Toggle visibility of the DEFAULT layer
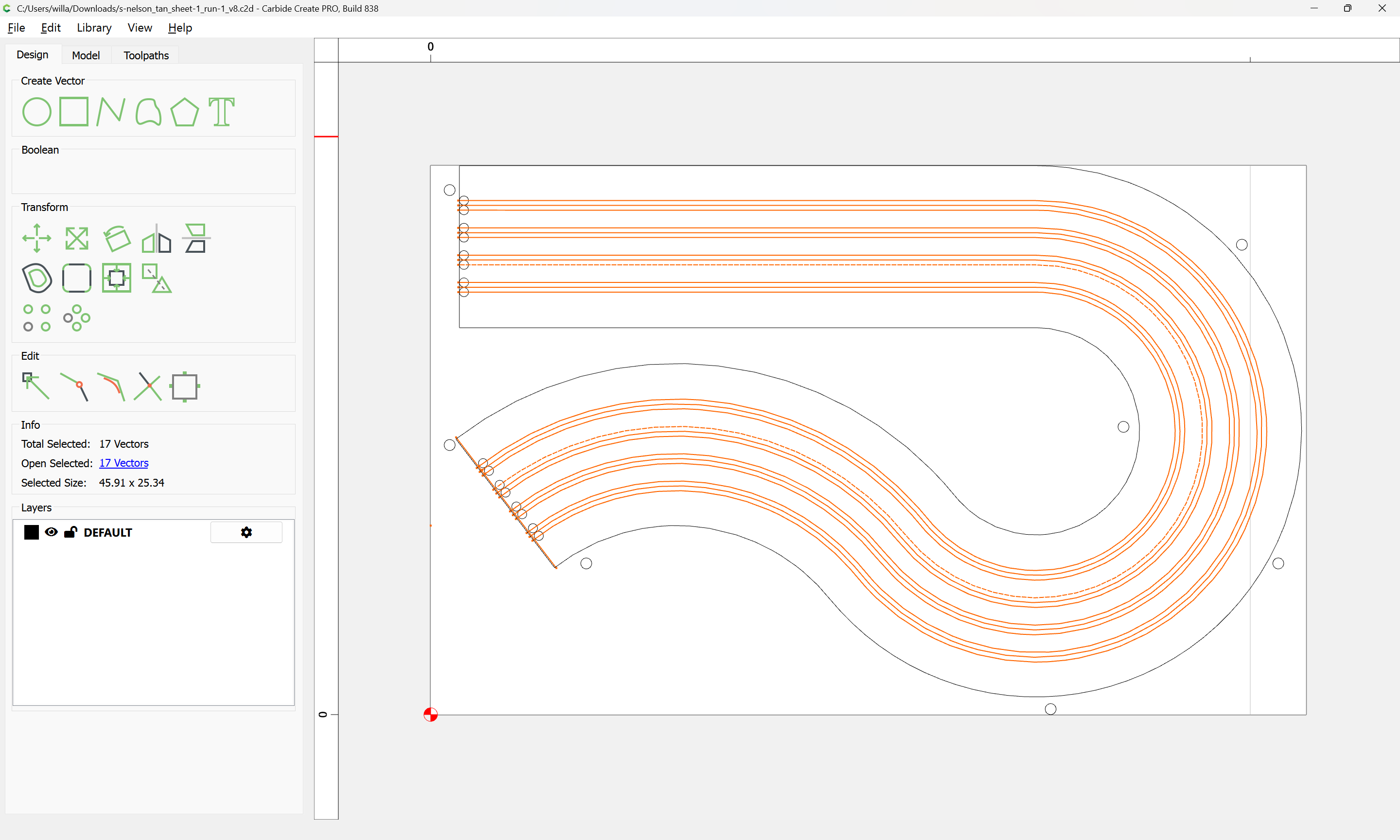The width and height of the screenshot is (1400, 840). click(51, 532)
